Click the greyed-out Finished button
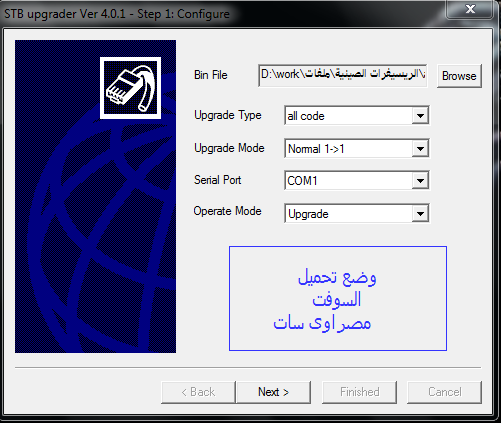 click(x=359, y=392)
